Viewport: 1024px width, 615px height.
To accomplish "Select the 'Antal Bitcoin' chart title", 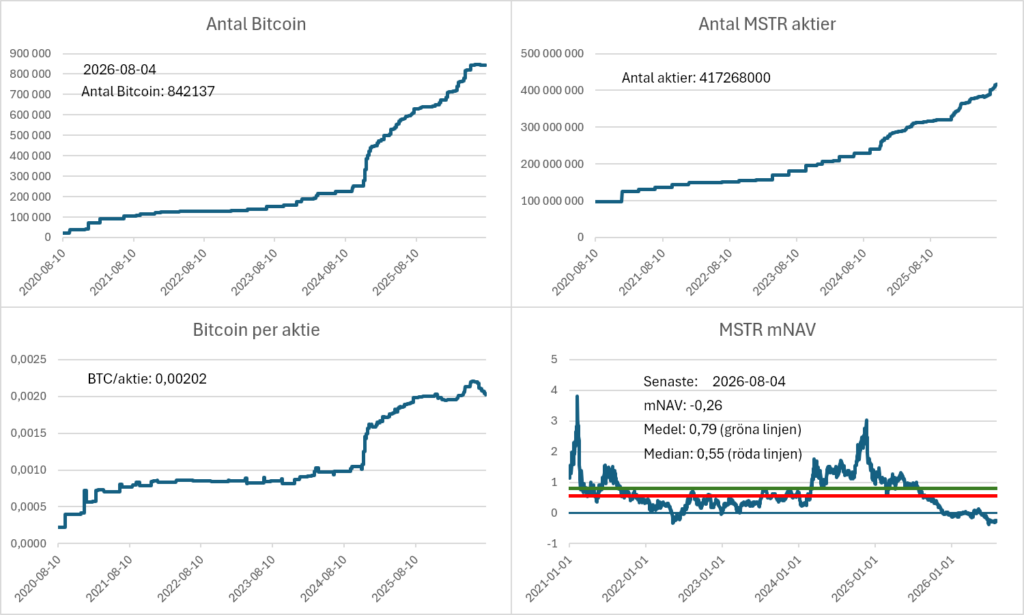I will [x=256, y=24].
